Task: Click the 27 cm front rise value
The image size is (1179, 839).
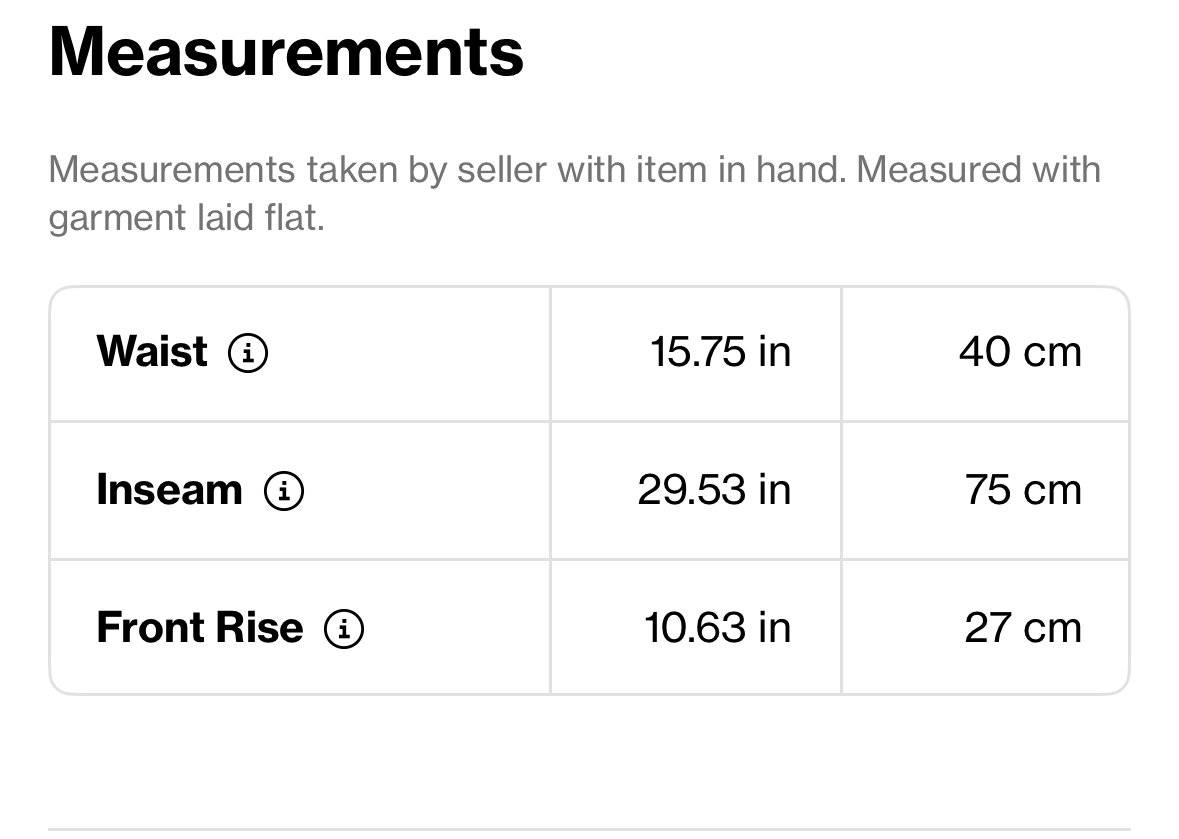Action: 1023,628
